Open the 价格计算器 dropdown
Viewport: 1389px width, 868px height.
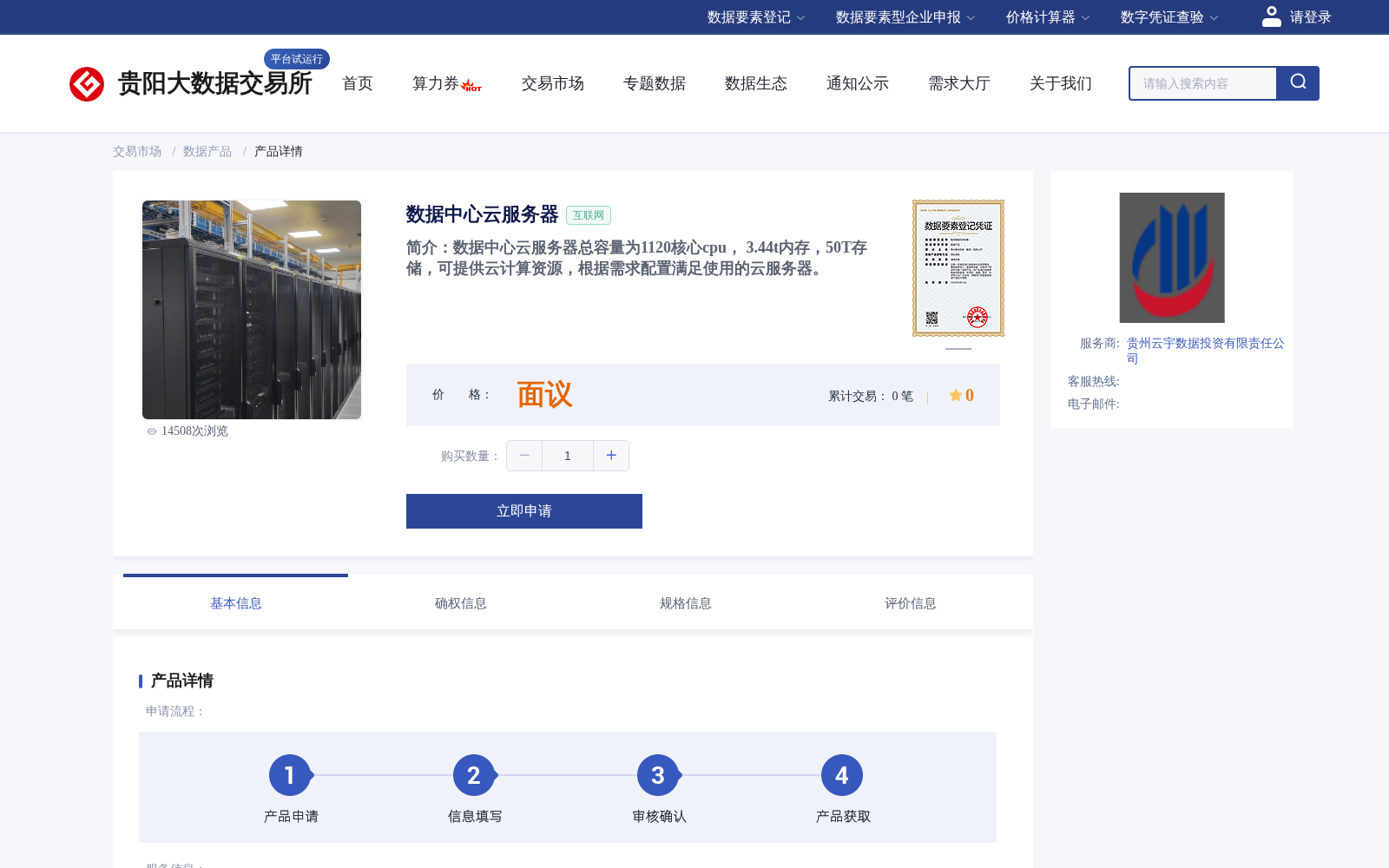click(x=1048, y=17)
